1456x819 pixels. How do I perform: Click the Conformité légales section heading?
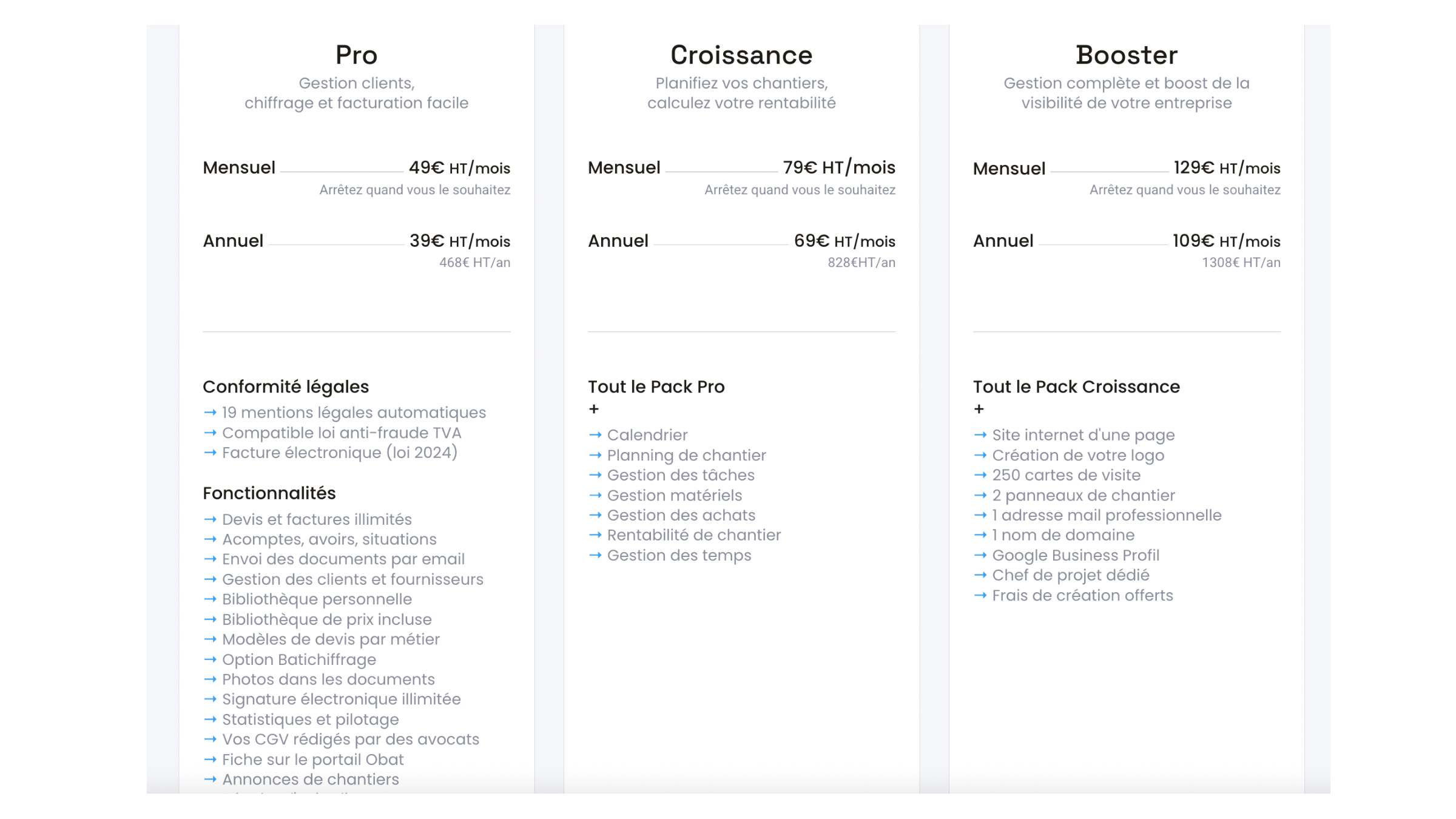(286, 386)
